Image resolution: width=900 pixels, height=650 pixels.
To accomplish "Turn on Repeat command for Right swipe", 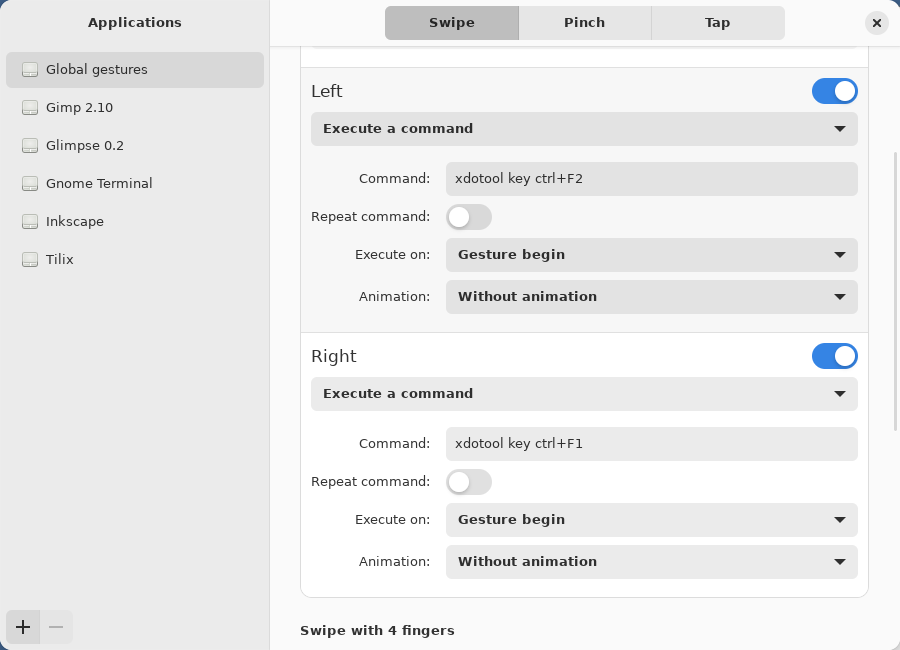I will [468, 482].
